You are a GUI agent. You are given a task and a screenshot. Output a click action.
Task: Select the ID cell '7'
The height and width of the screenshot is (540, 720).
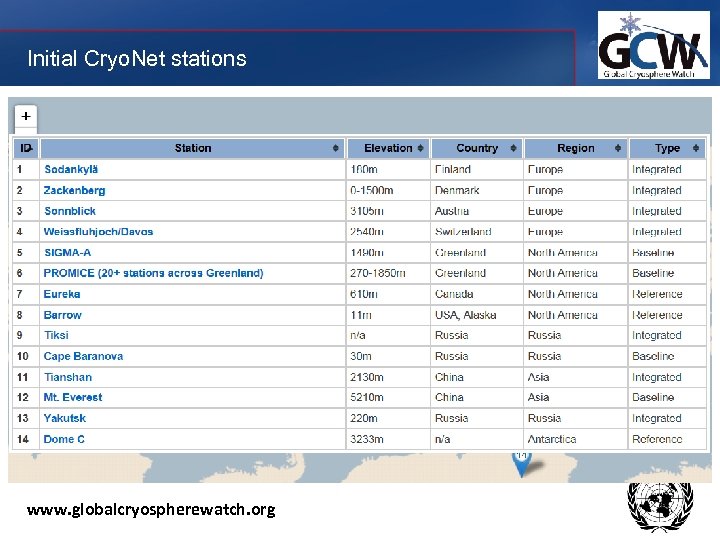pyautogui.click(x=26, y=294)
